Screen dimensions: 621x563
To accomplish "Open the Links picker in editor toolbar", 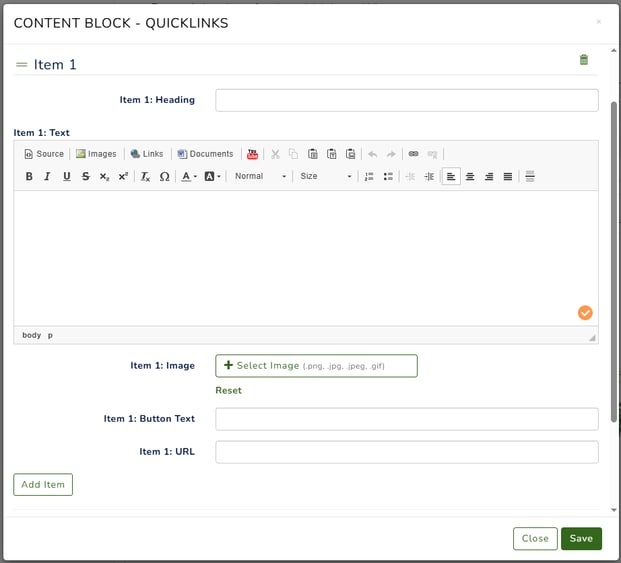I will [x=147, y=154].
